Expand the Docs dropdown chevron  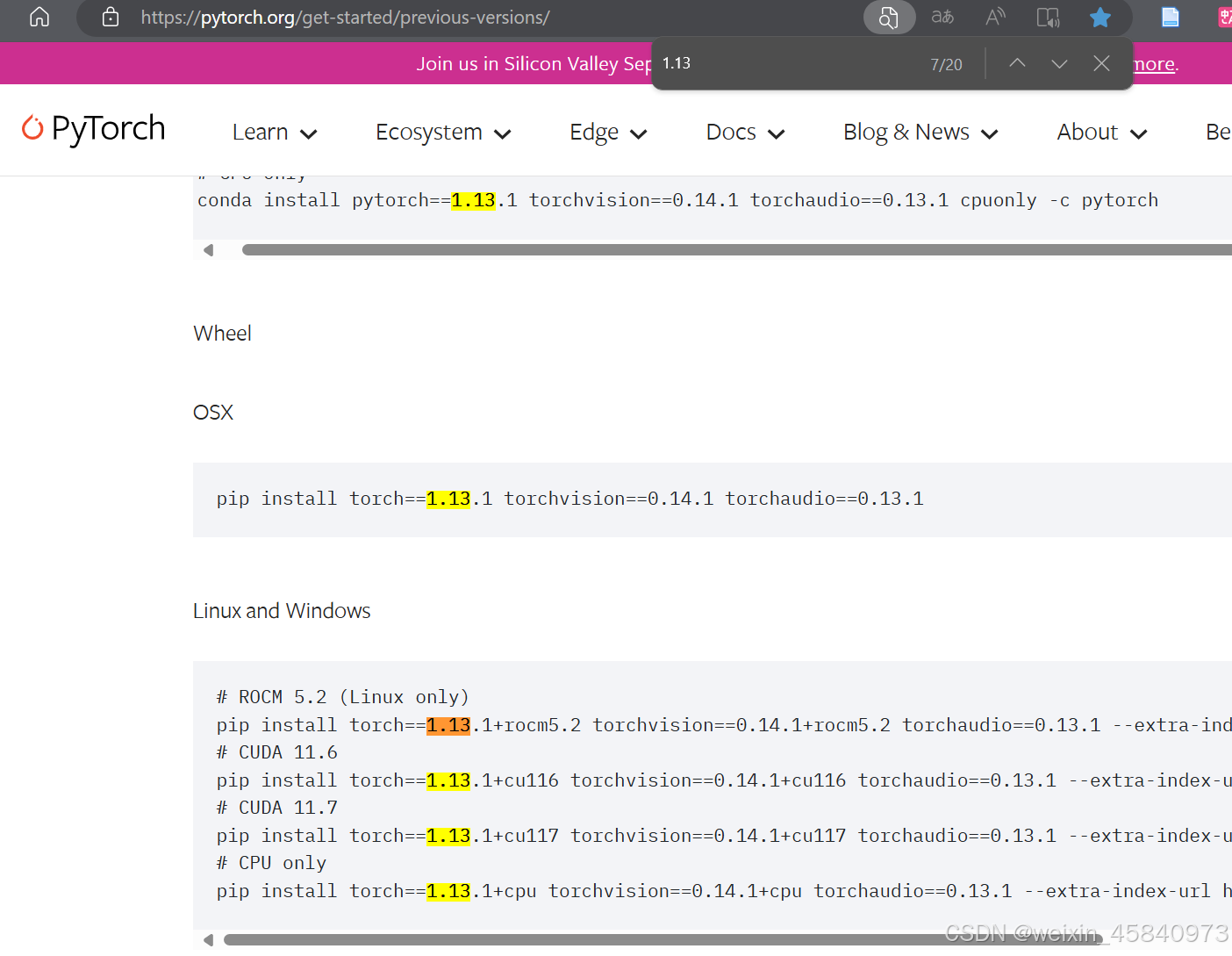[777, 134]
